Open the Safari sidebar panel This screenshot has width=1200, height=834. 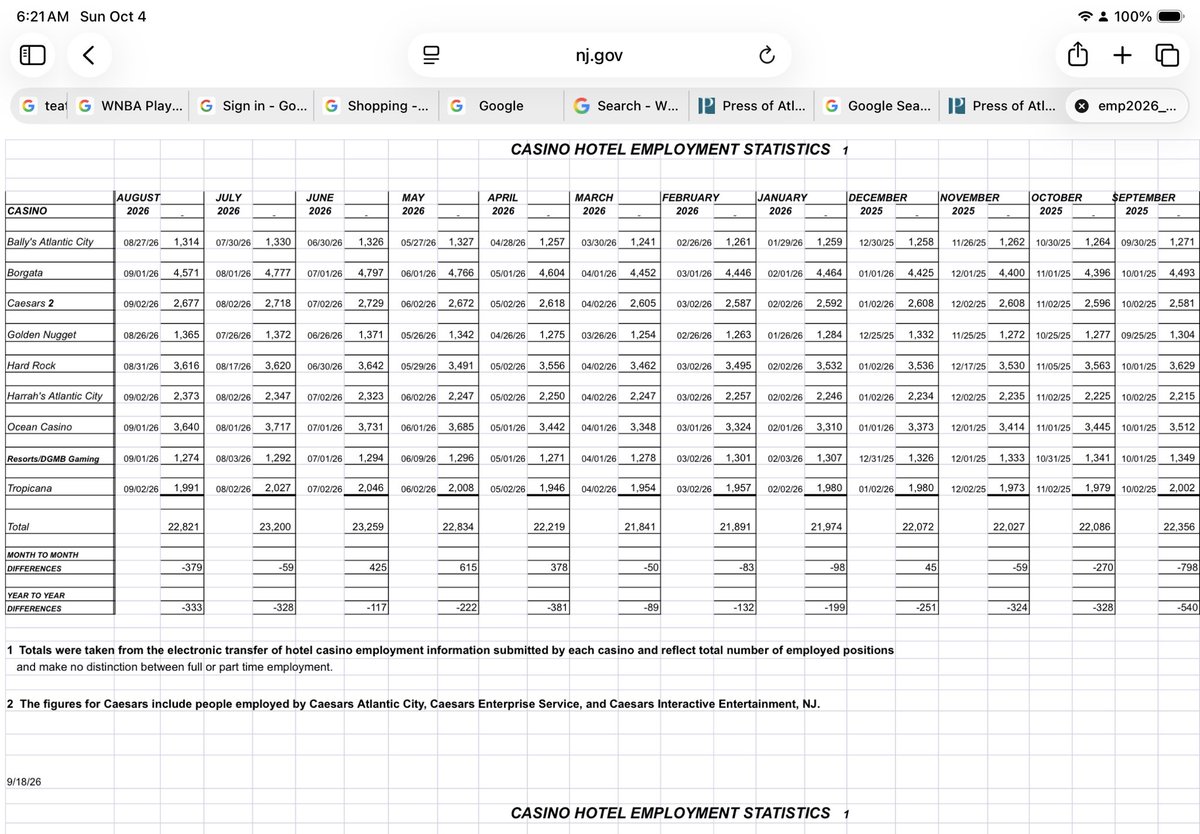pyautogui.click(x=33, y=55)
